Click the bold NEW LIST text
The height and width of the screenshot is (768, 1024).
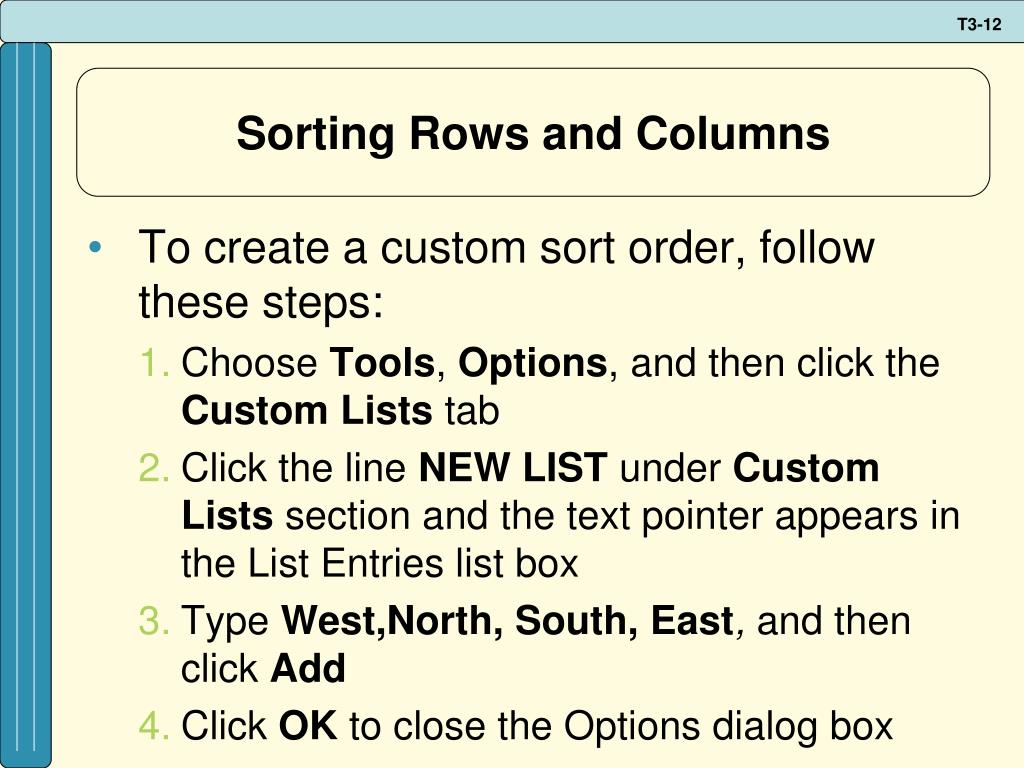[513, 468]
